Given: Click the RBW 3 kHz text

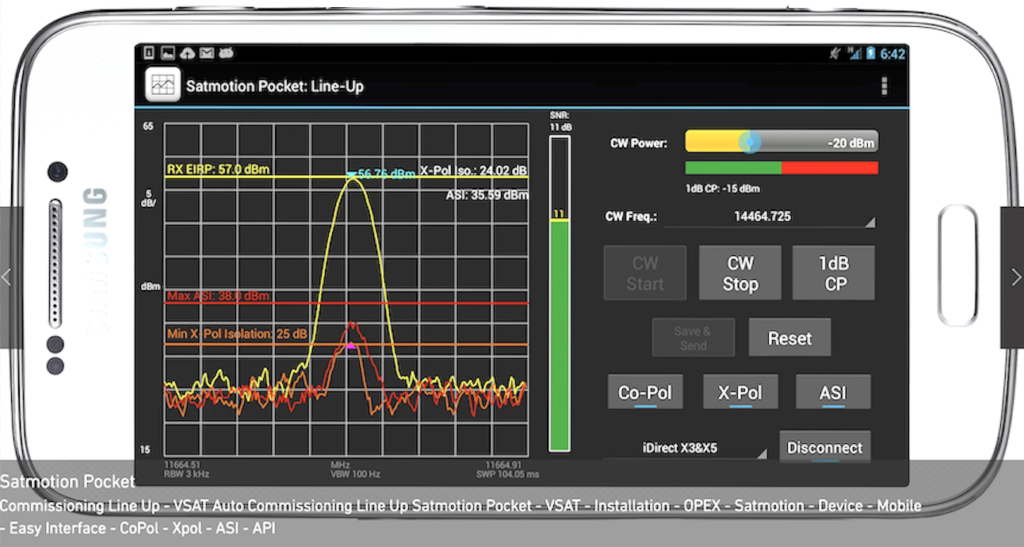Looking at the screenshot, I should point(187,474).
